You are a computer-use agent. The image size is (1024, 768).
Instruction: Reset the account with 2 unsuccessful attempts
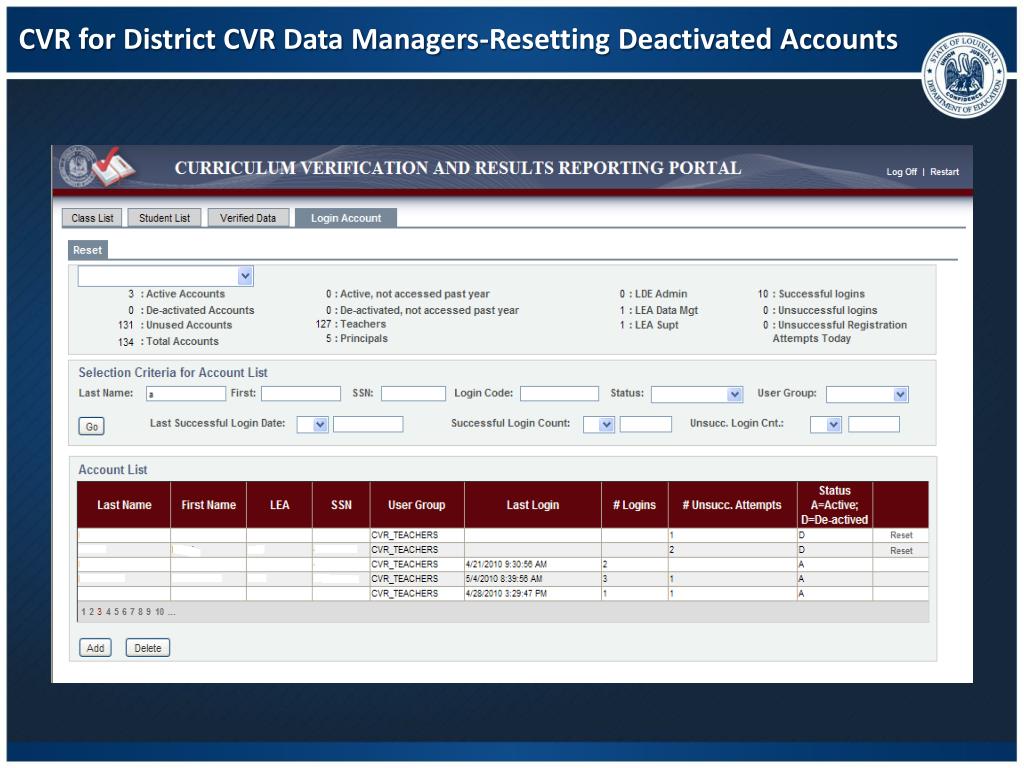pos(901,551)
